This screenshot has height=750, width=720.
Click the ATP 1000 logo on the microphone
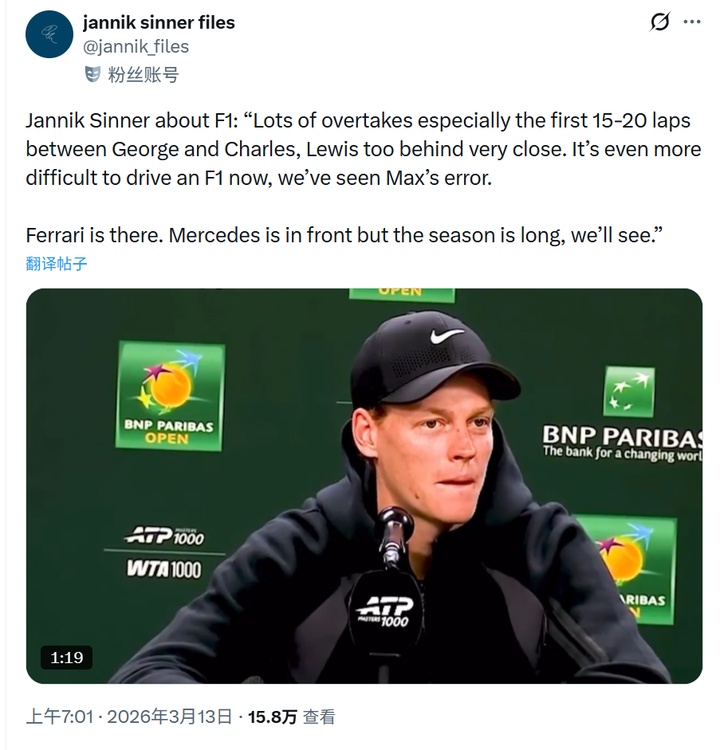383,609
